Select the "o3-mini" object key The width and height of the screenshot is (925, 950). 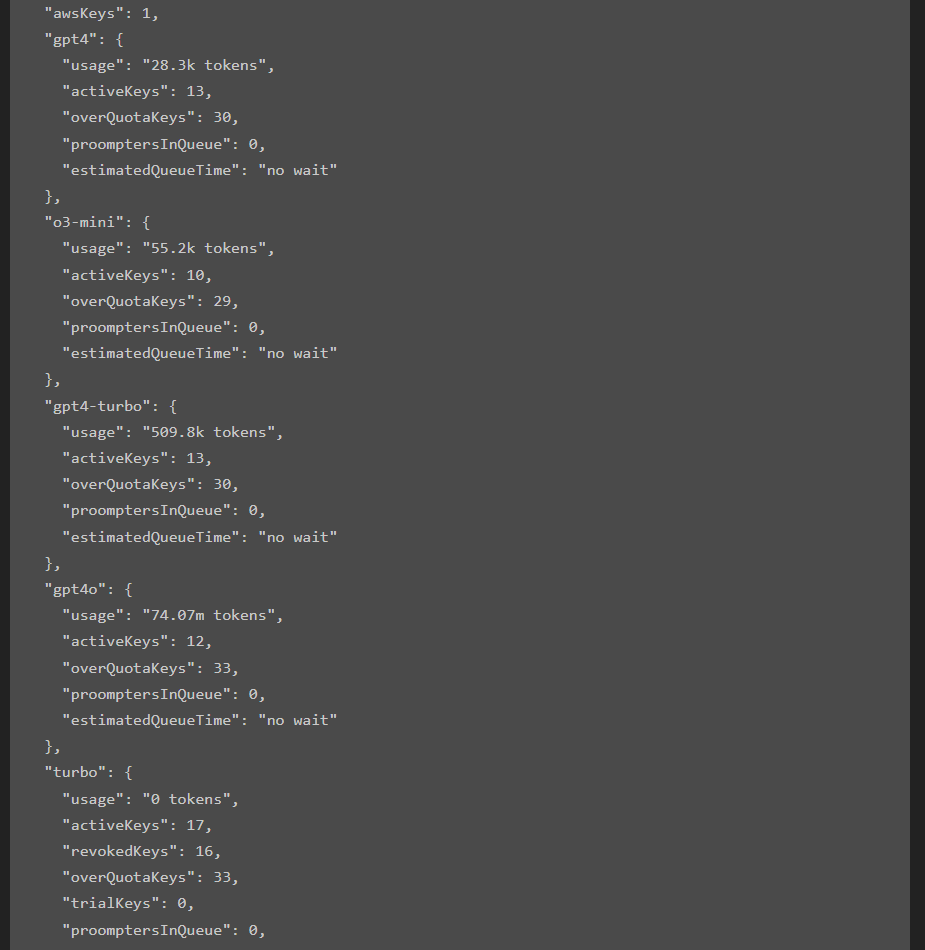(x=84, y=222)
